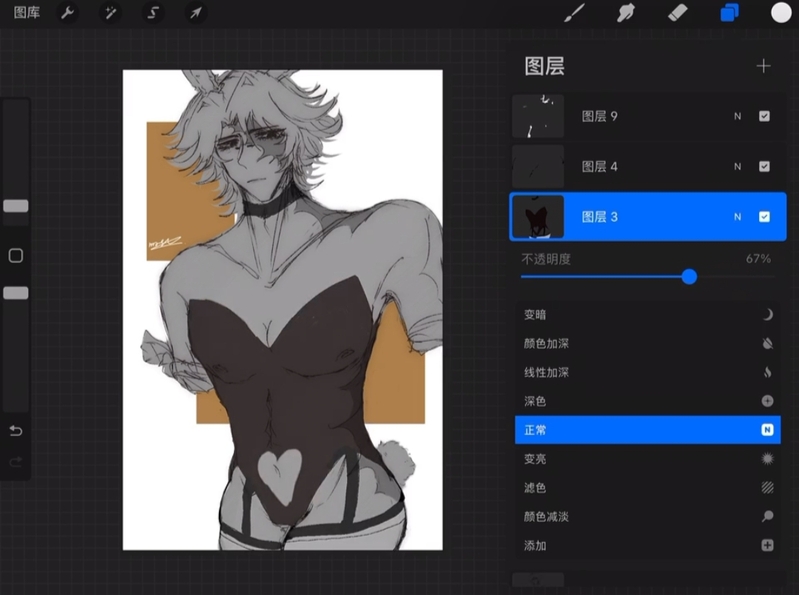
Task: Choose 正常 blend mode
Action: (x=648, y=430)
